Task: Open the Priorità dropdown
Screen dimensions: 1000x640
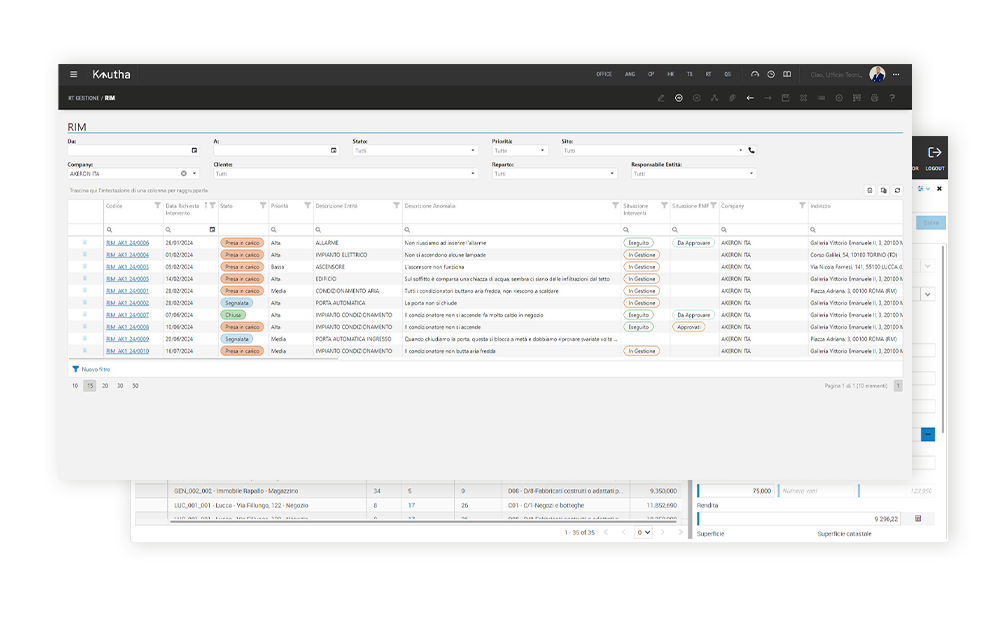Action: [x=543, y=151]
